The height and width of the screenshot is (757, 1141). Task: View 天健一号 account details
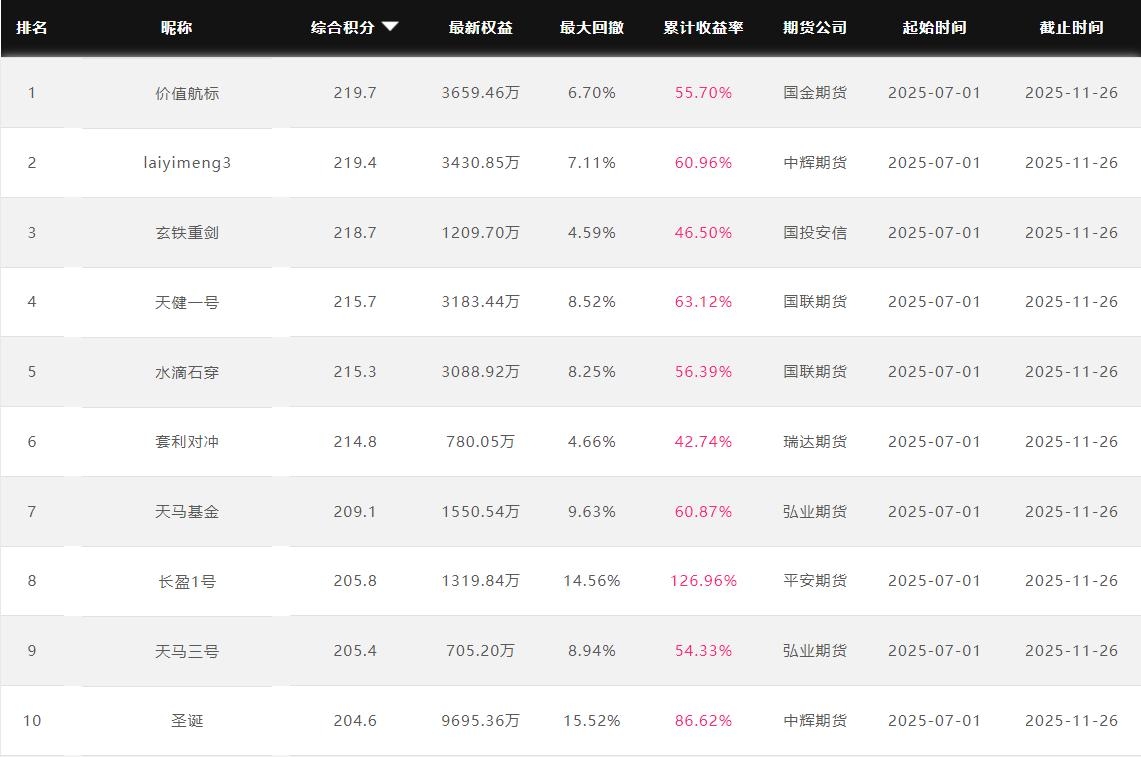point(187,302)
